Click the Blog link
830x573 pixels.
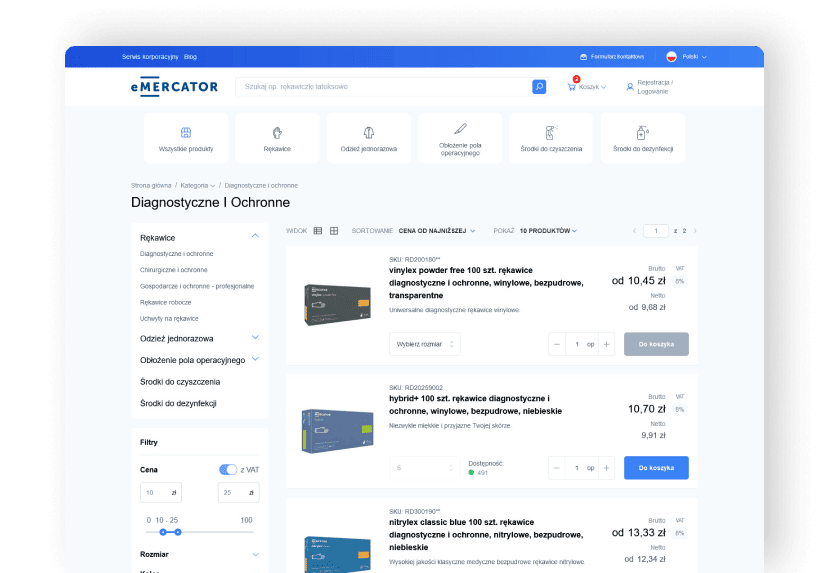[191, 57]
